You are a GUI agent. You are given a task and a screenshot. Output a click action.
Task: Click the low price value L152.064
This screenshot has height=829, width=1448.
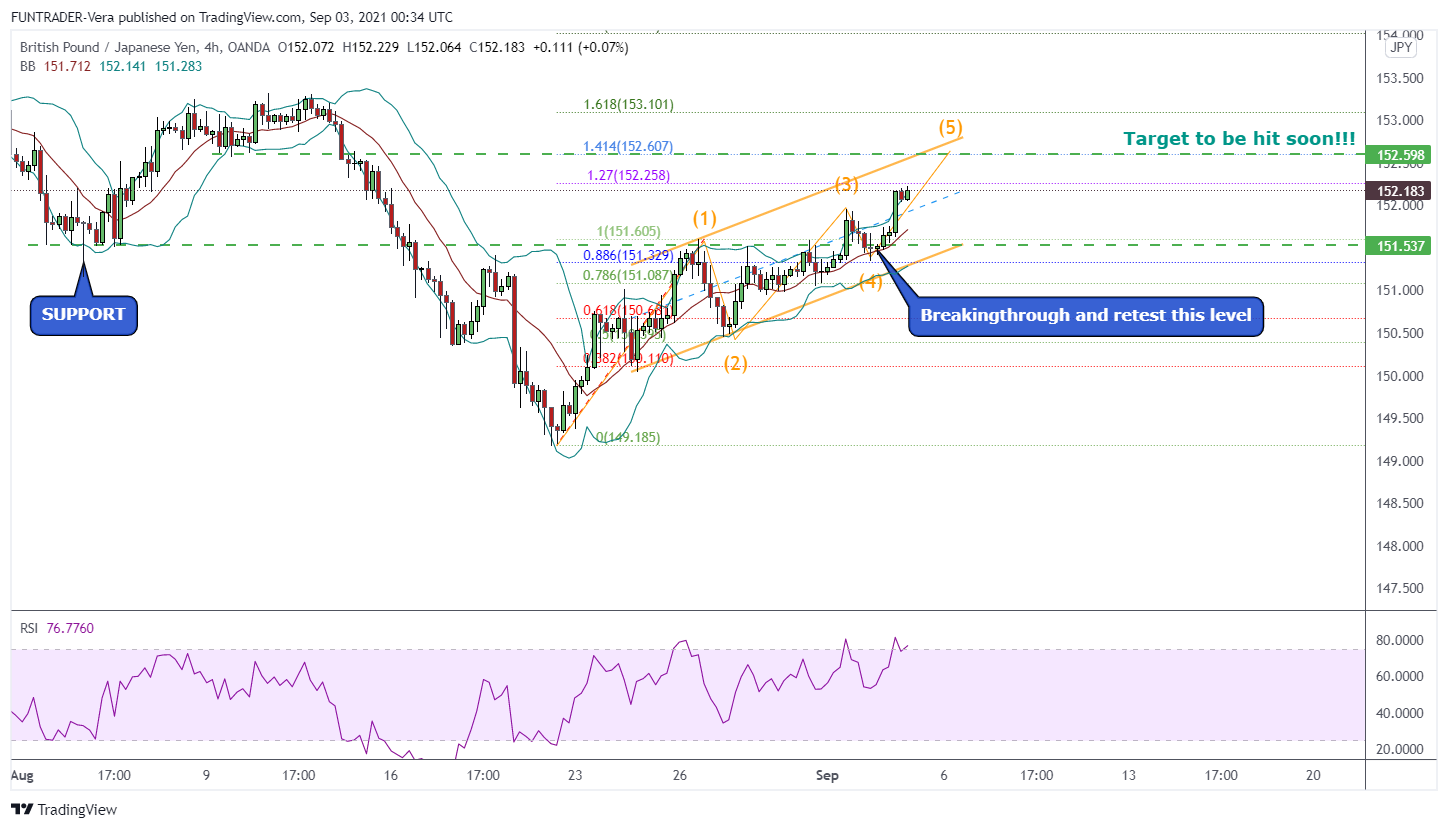click(x=436, y=47)
